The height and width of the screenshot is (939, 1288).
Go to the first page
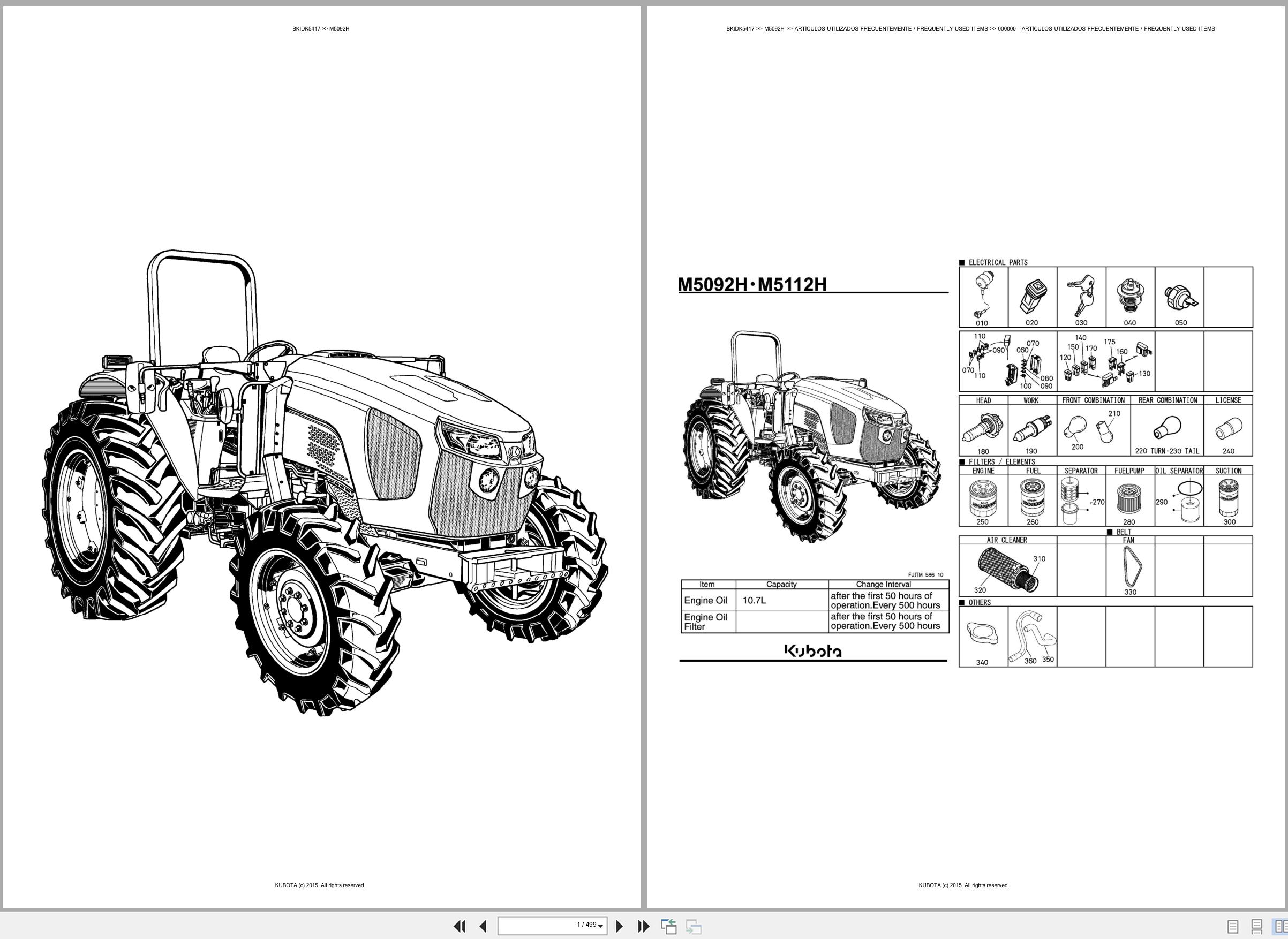point(460,926)
